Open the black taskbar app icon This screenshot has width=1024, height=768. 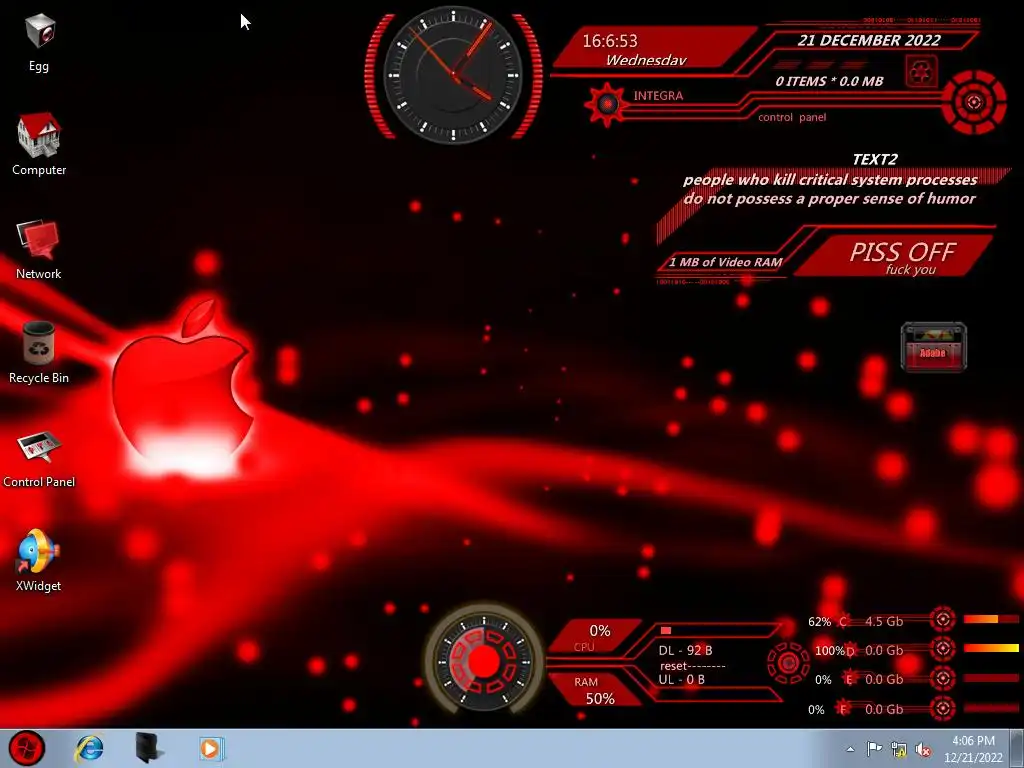click(x=149, y=748)
